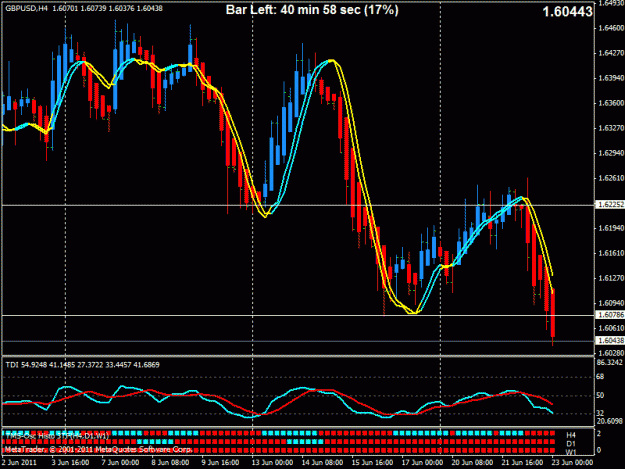Click the 32 level on TDI scale
The width and height of the screenshot is (625, 469).
(x=600, y=413)
